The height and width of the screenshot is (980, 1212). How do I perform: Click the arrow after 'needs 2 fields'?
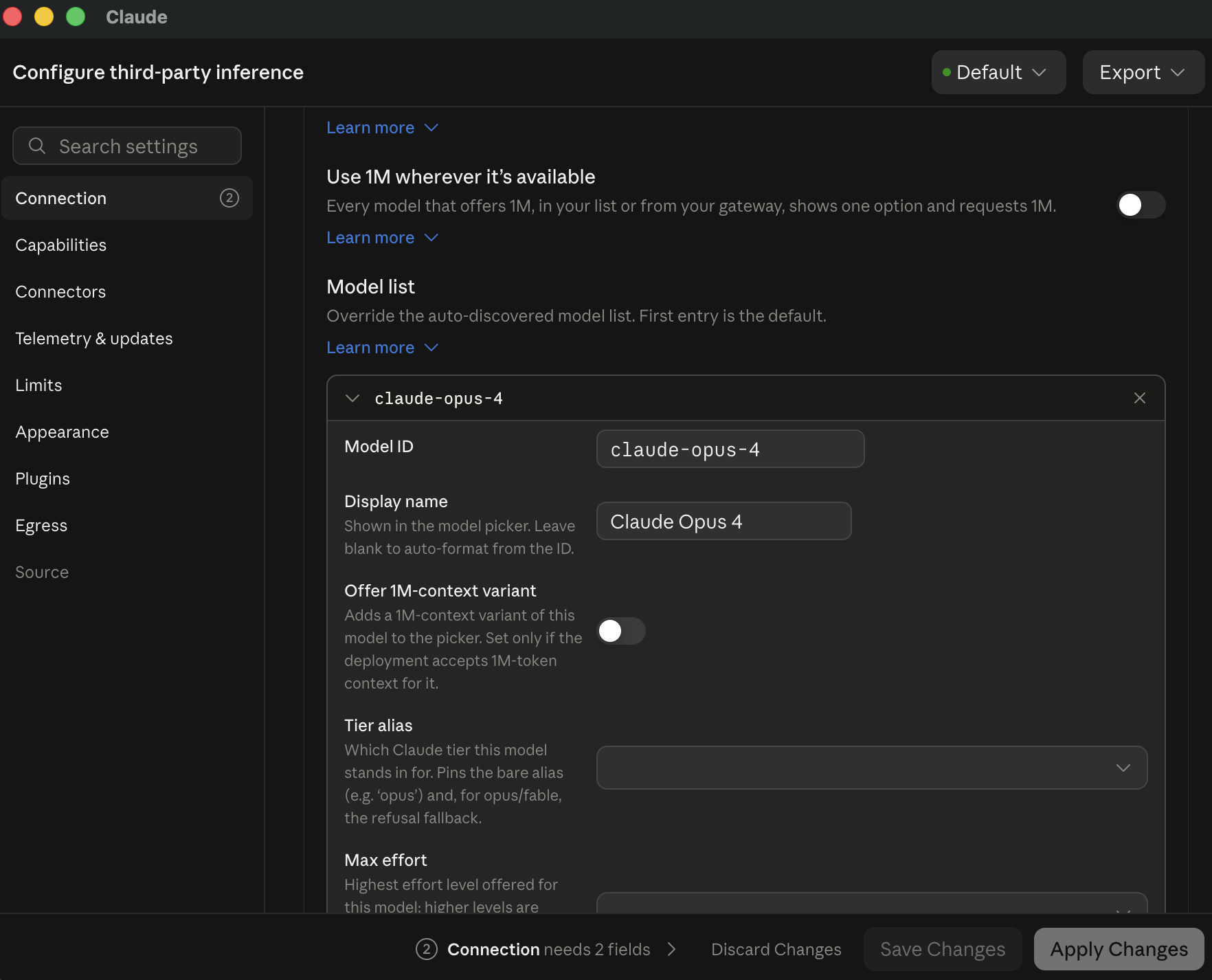tap(672, 949)
